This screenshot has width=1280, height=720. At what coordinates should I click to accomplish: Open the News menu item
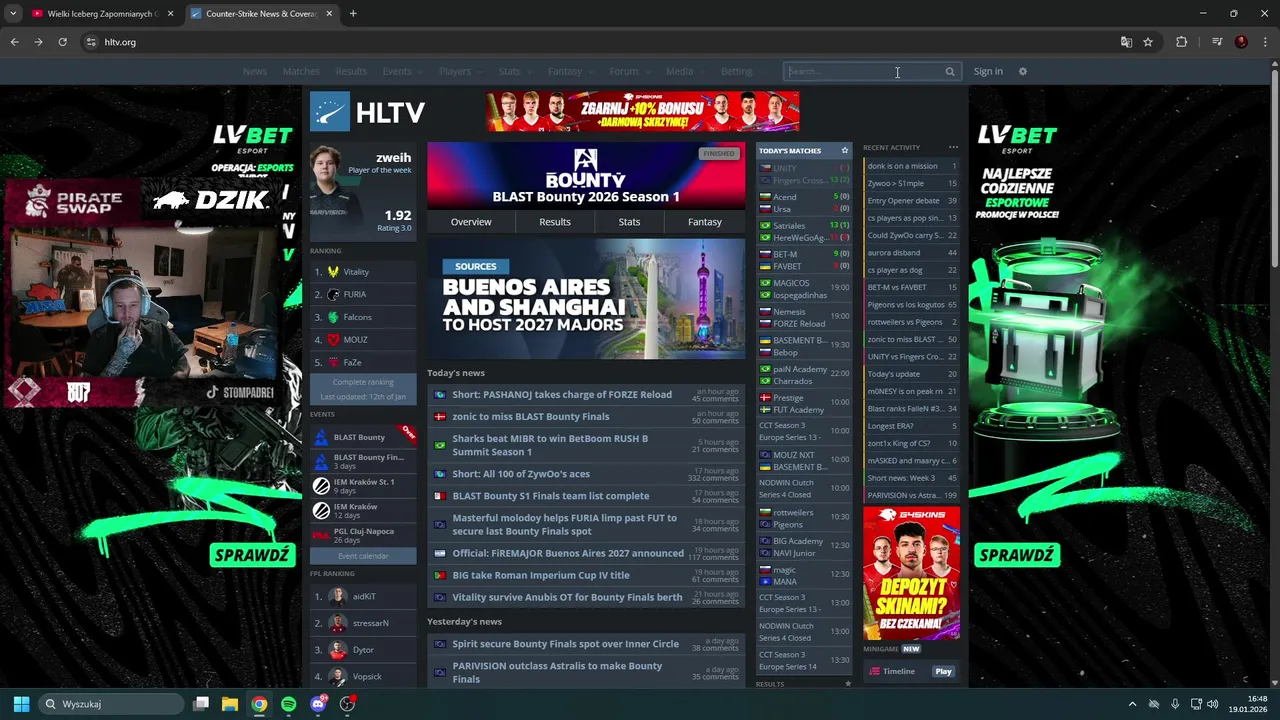255,71
